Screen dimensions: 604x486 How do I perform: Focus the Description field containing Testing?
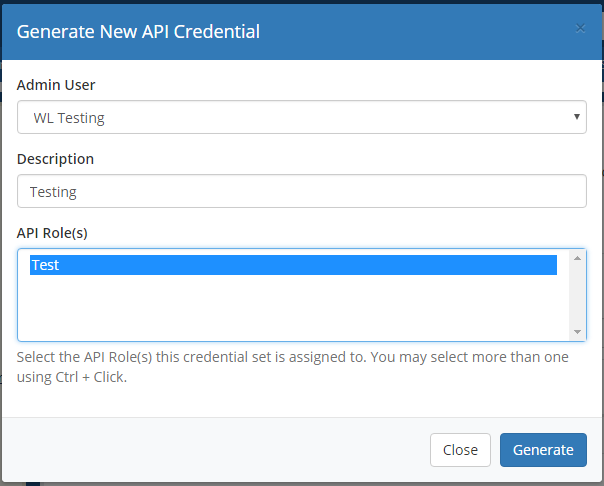302,191
